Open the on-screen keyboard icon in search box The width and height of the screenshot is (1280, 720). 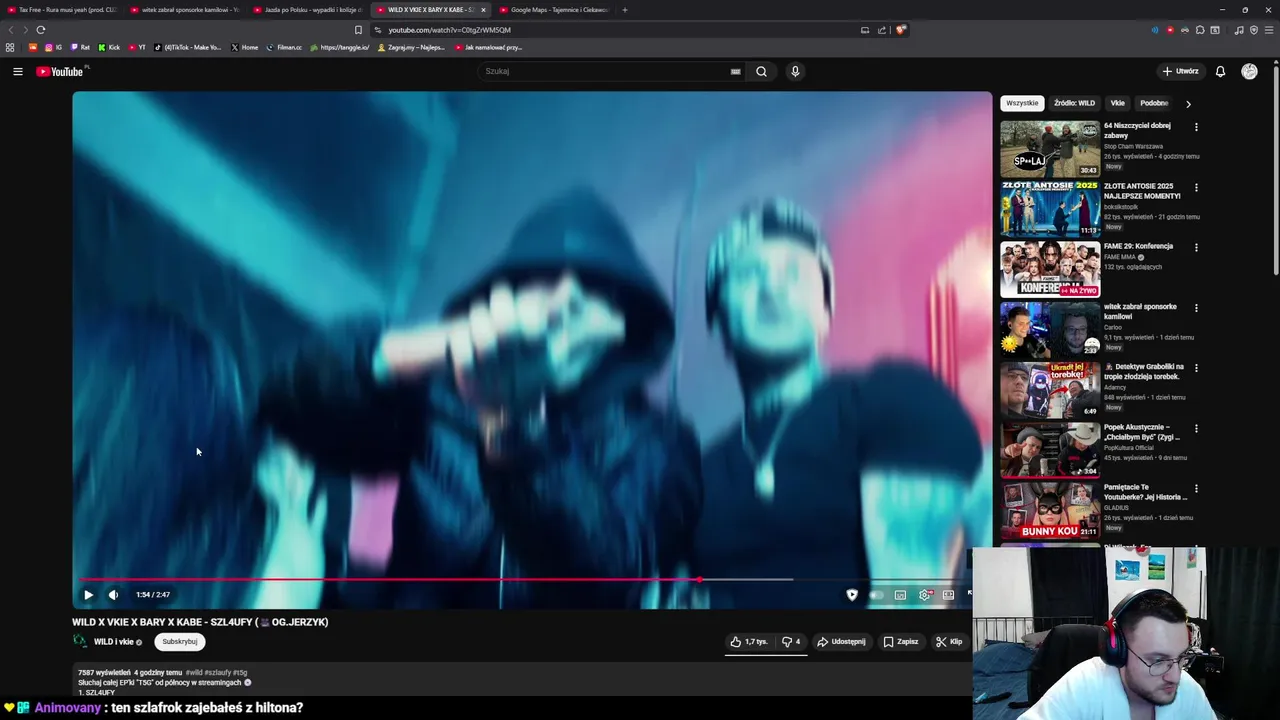[735, 71]
